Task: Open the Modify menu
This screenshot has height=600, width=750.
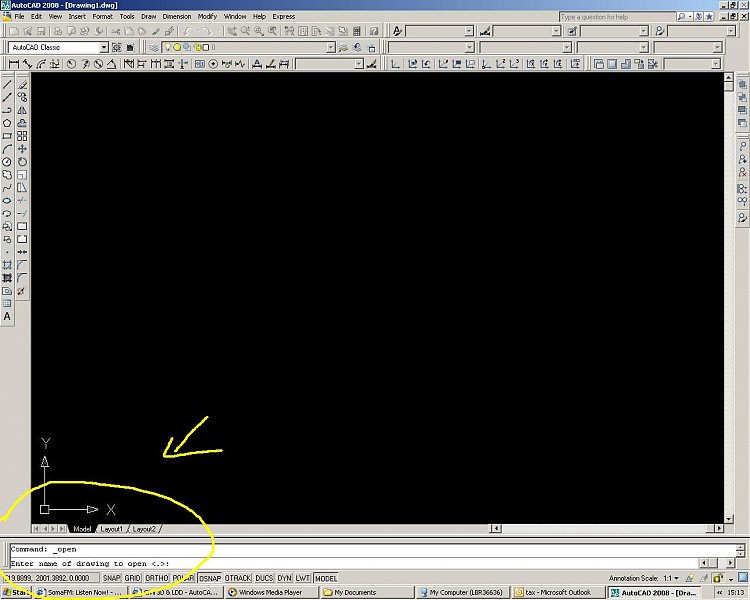Action: click(x=207, y=16)
